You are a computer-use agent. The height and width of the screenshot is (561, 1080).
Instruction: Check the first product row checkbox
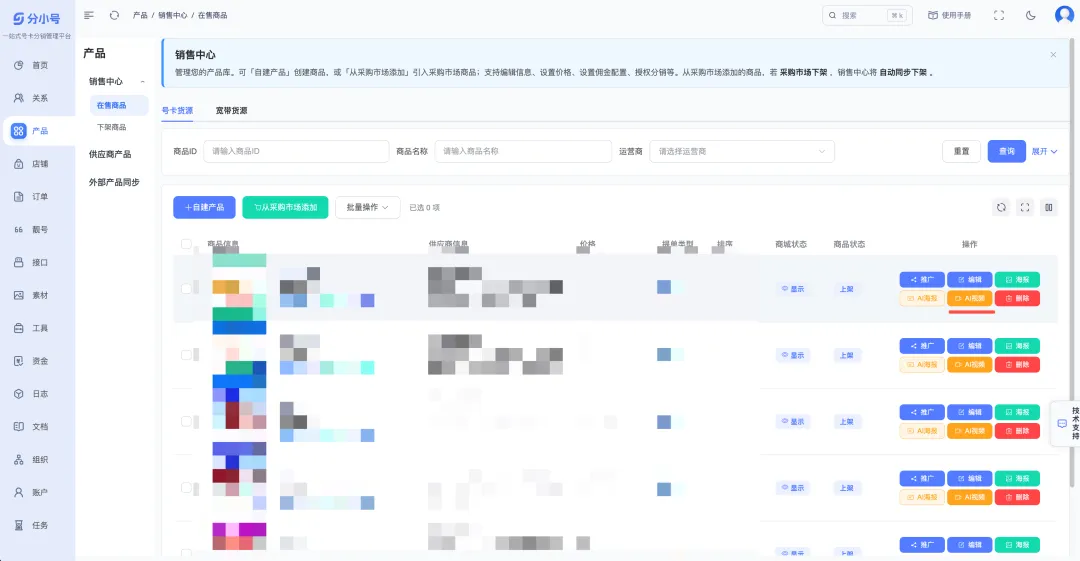point(186,289)
